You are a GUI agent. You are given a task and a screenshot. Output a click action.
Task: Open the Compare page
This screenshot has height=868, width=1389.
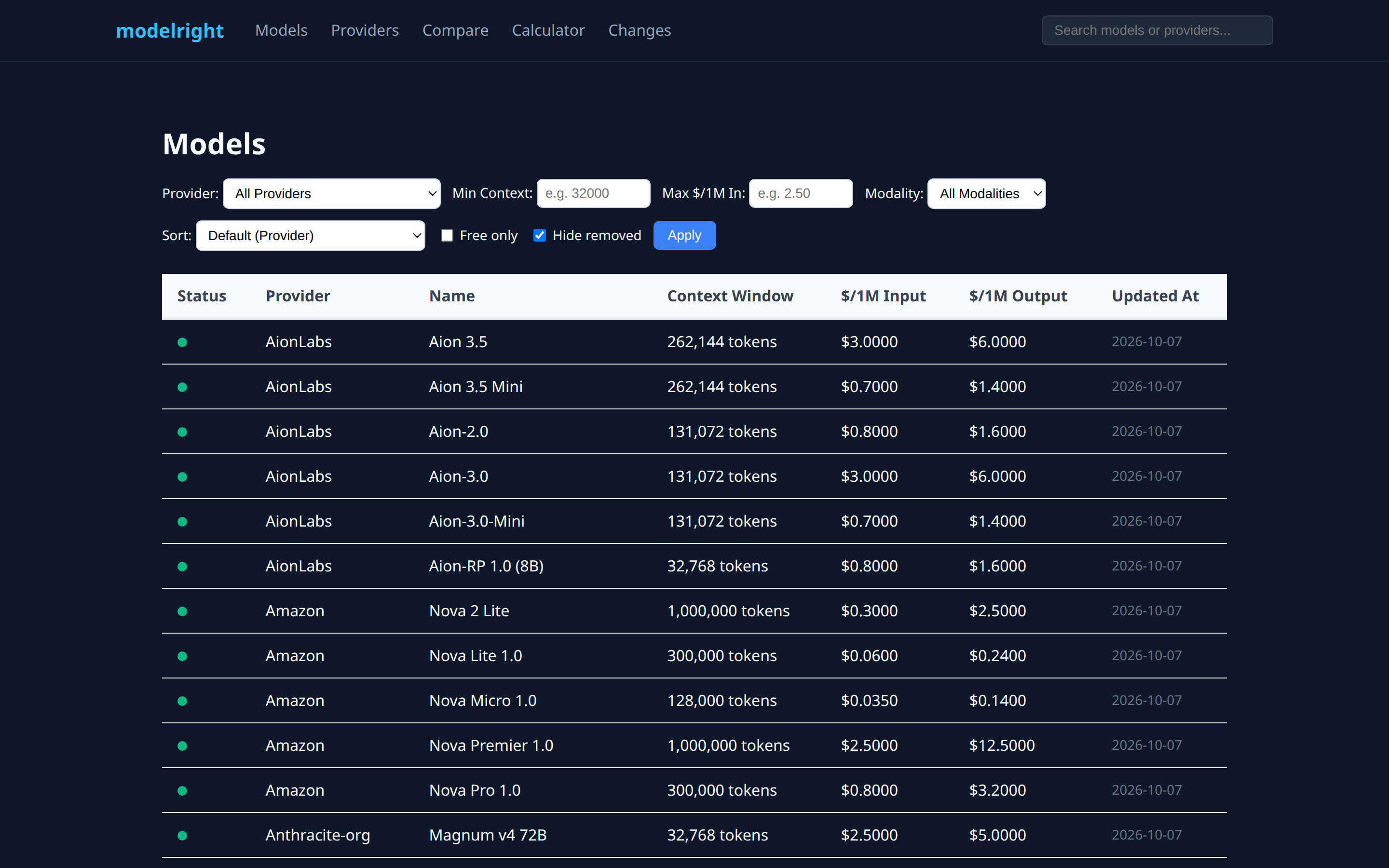(456, 30)
